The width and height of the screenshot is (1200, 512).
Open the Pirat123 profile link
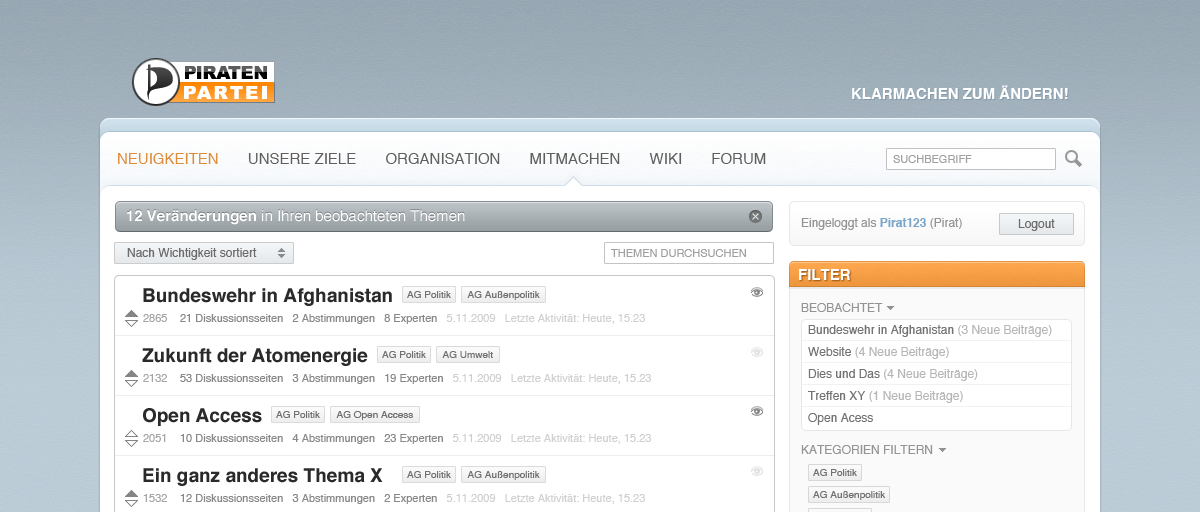902,223
